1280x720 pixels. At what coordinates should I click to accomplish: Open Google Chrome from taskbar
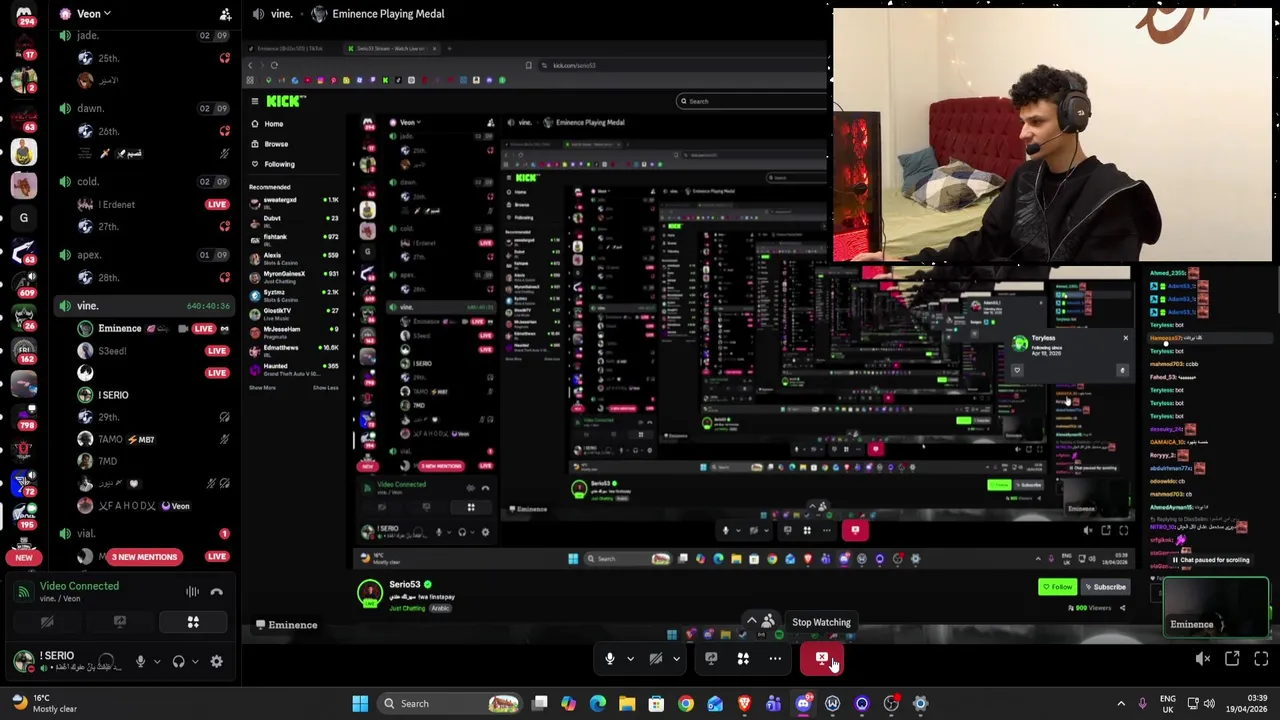click(686, 703)
